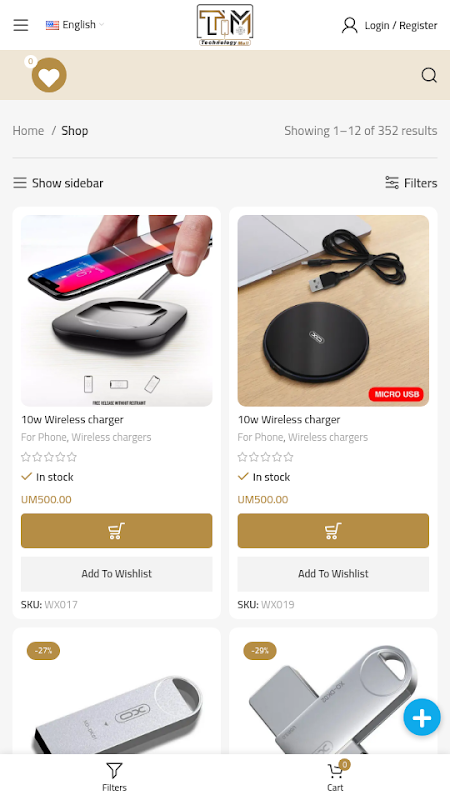
Task: Show sidebar toggle
Action: pyautogui.click(x=58, y=183)
